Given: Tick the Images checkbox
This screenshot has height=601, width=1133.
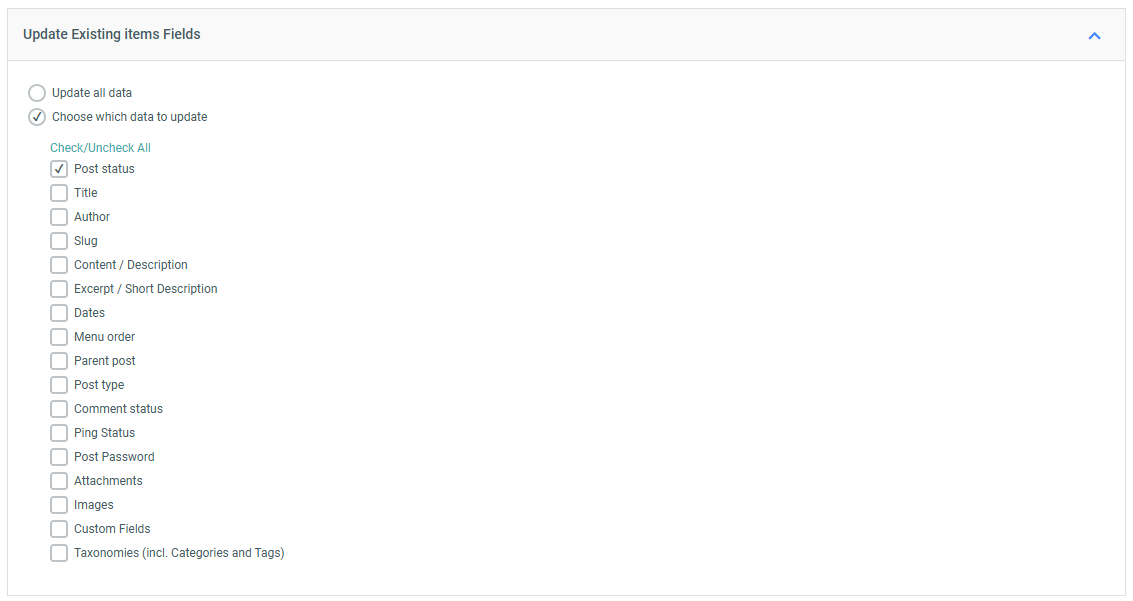Looking at the screenshot, I should tap(59, 505).
